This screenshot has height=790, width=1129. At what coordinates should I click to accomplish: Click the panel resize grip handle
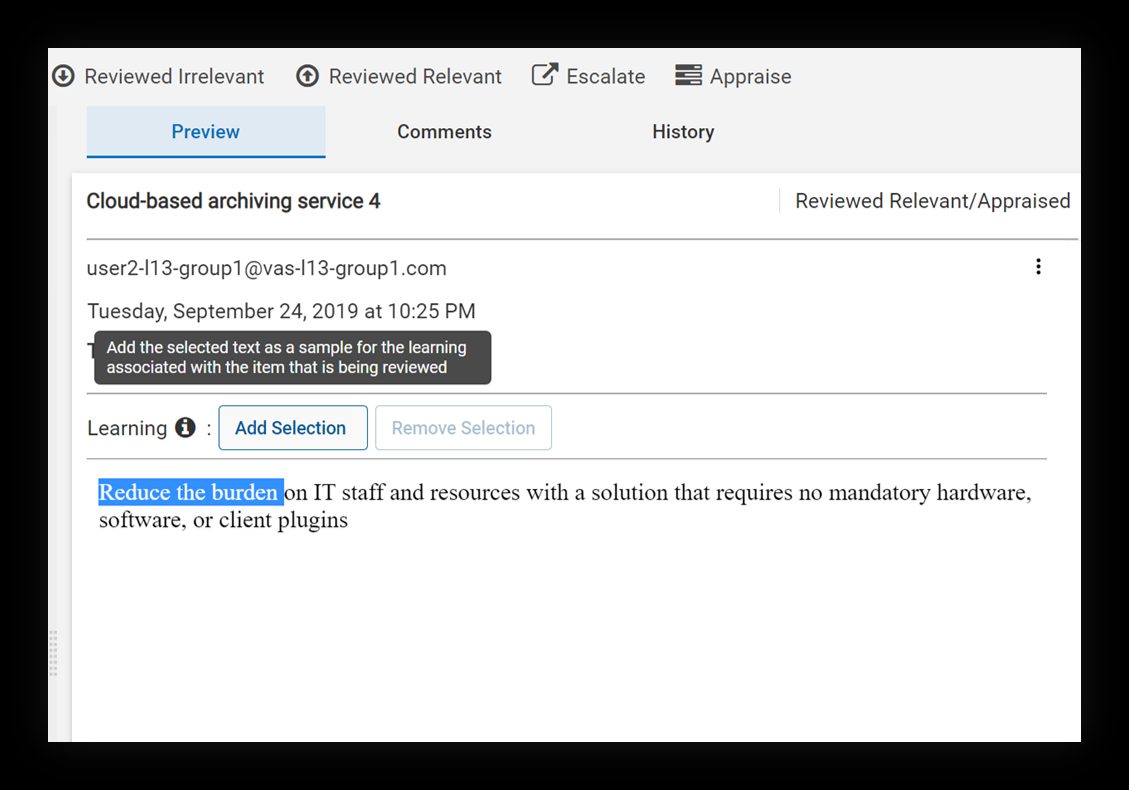coord(53,653)
